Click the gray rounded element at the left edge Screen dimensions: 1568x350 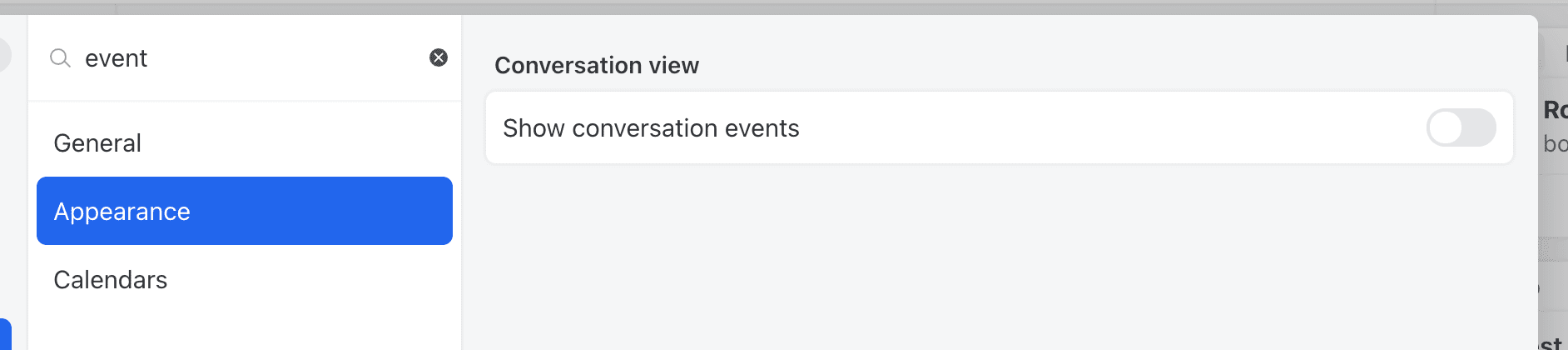[4, 56]
